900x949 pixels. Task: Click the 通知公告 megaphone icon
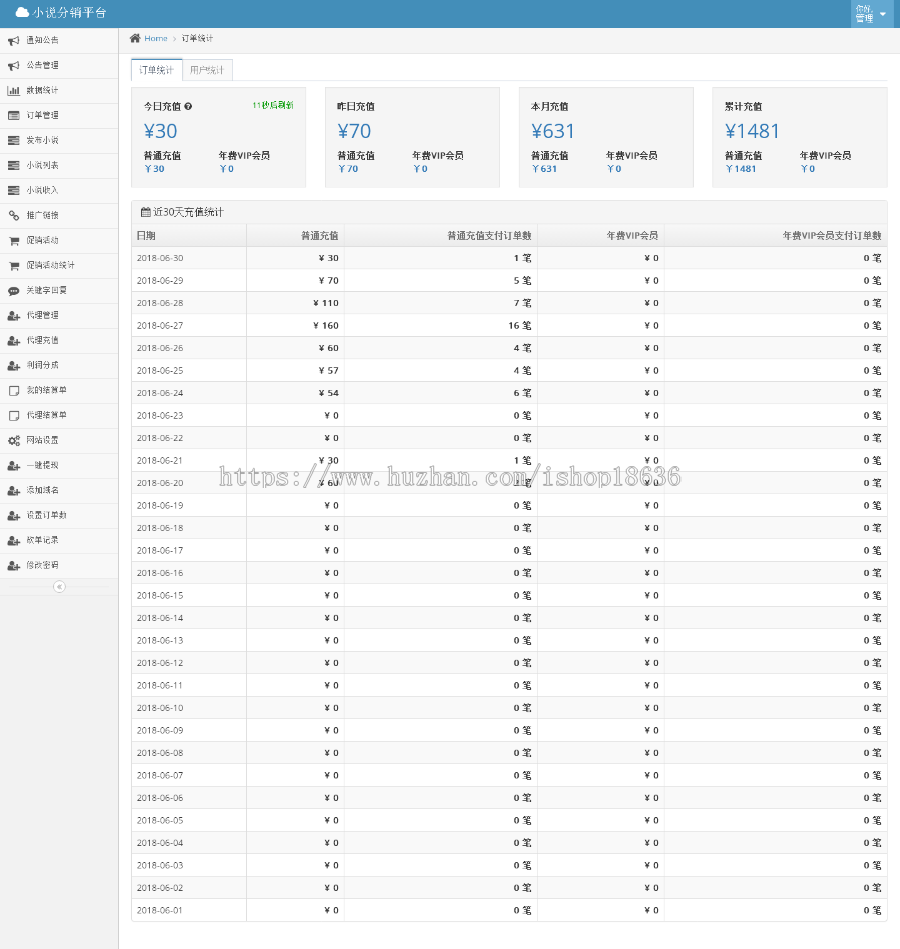[x=14, y=40]
